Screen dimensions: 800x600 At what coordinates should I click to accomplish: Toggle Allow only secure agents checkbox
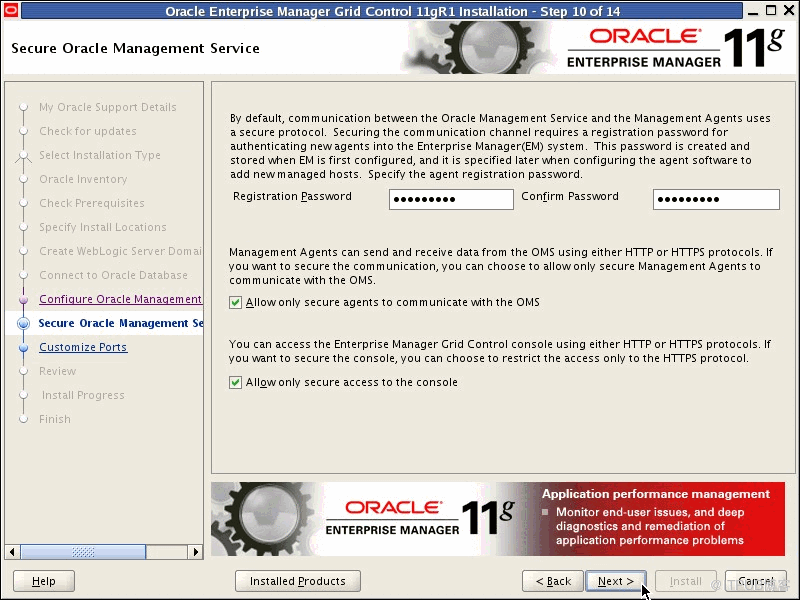coord(235,303)
